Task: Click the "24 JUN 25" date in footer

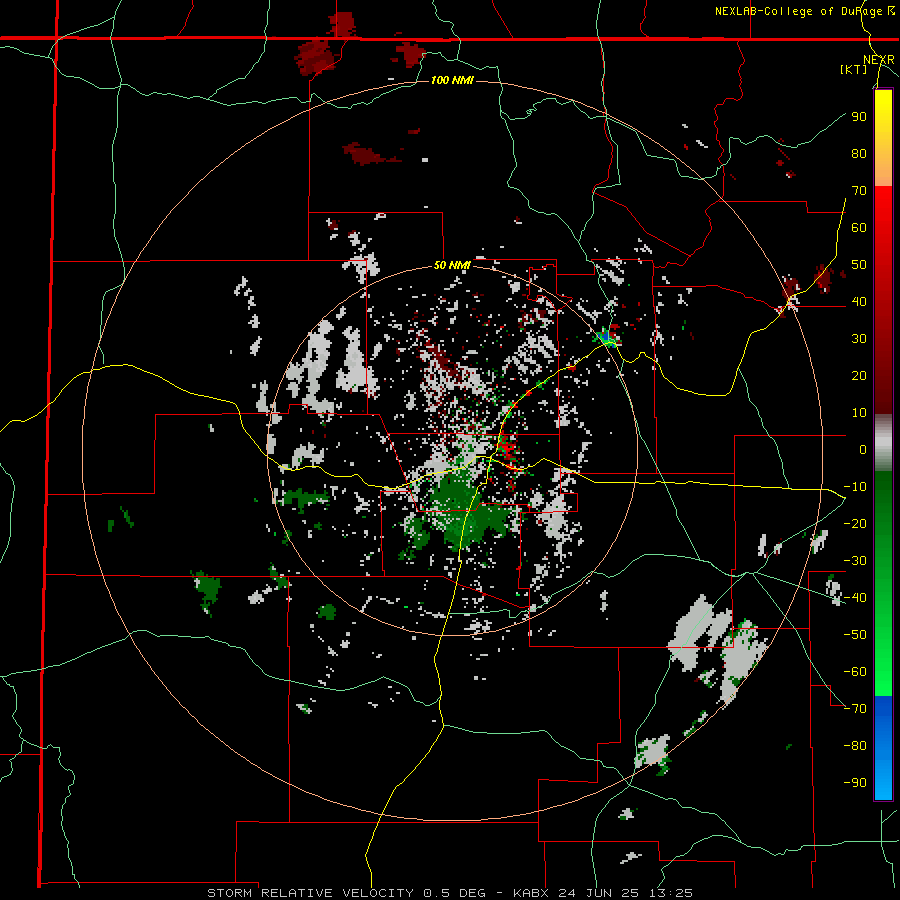Action: tap(598, 893)
